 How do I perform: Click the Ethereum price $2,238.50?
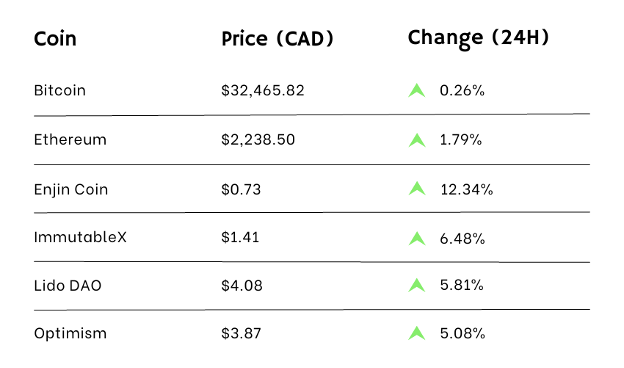tap(258, 140)
